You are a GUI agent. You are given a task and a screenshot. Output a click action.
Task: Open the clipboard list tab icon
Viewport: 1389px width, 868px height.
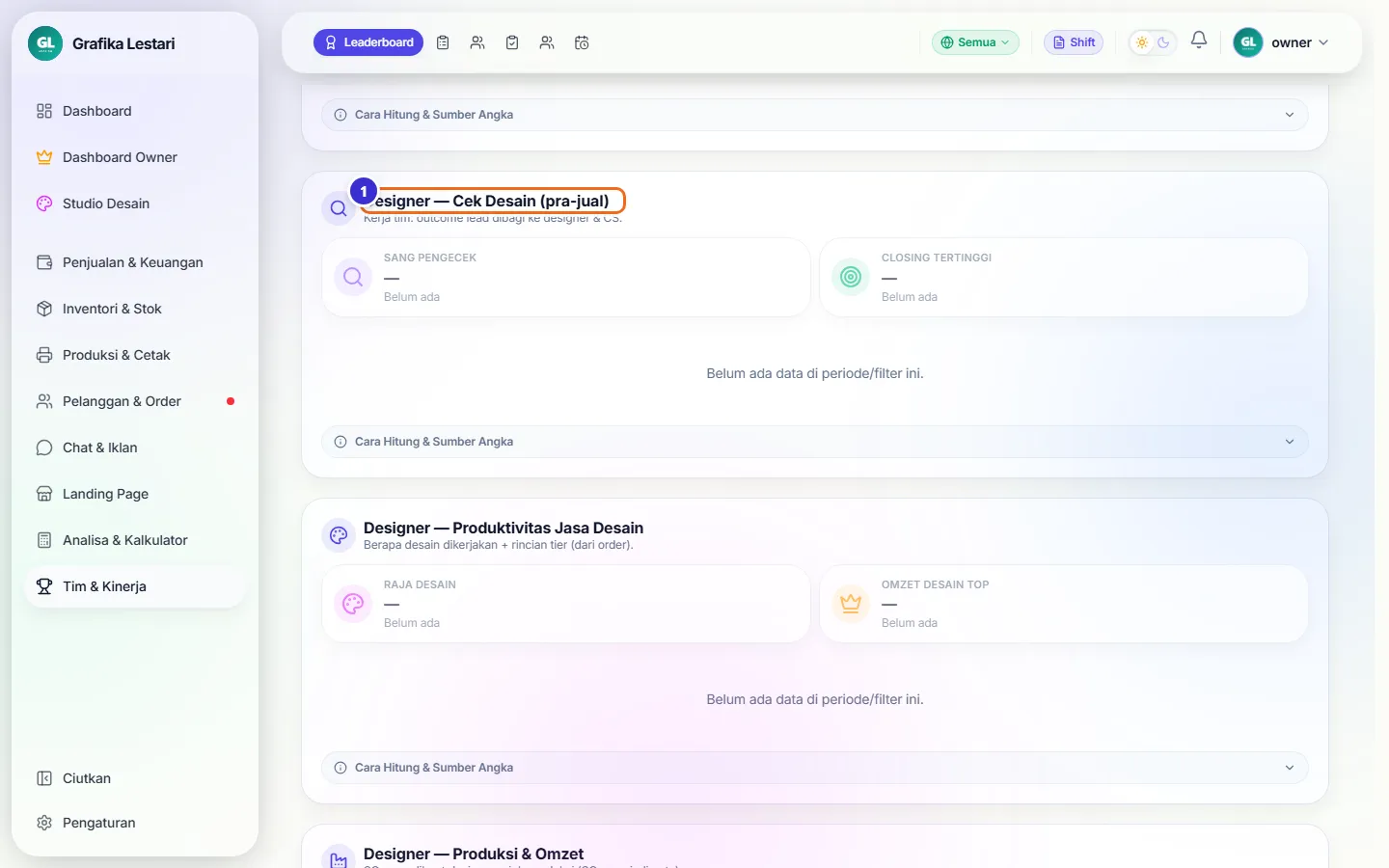pyautogui.click(x=443, y=42)
